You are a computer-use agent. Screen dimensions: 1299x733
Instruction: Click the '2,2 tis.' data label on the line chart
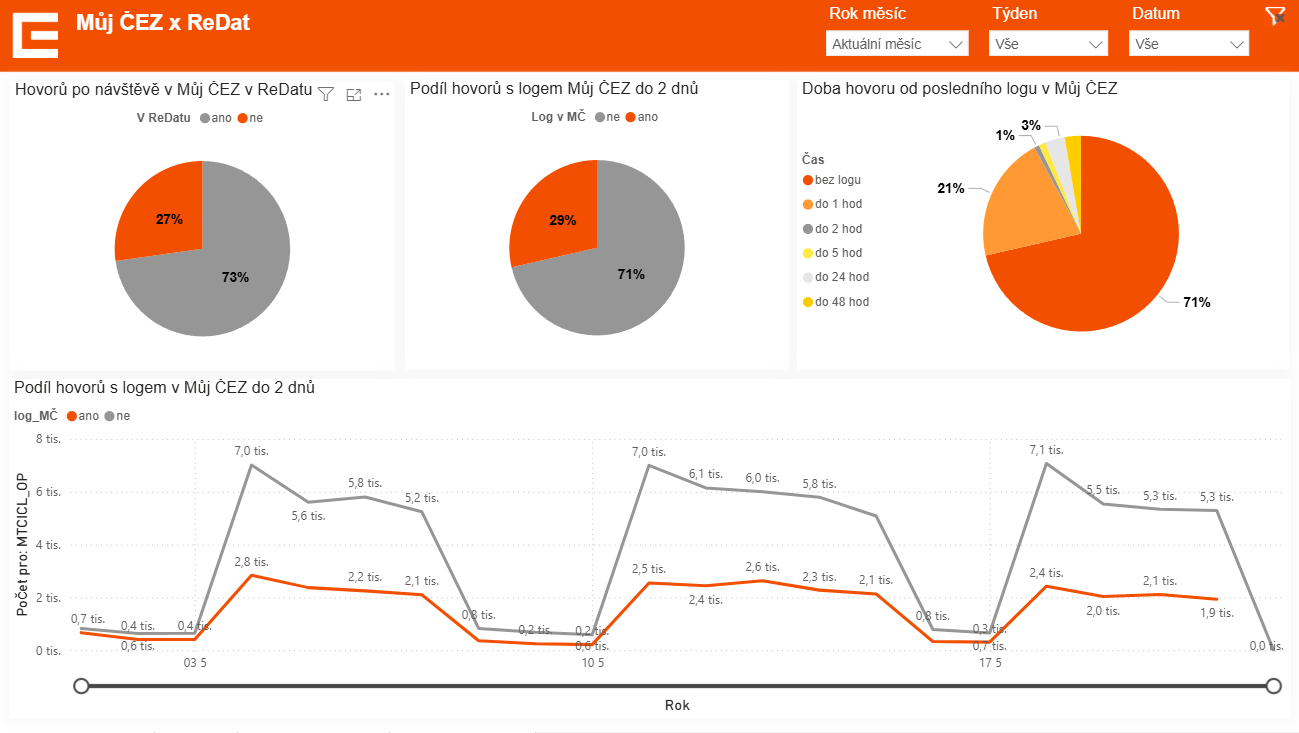pyautogui.click(x=365, y=577)
